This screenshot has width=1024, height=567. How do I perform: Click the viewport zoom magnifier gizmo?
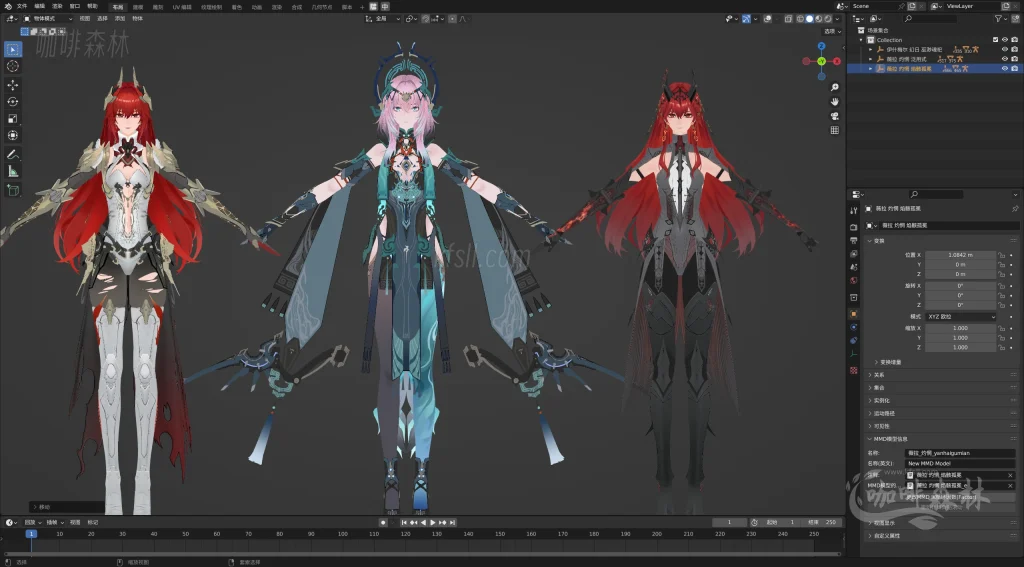point(835,87)
